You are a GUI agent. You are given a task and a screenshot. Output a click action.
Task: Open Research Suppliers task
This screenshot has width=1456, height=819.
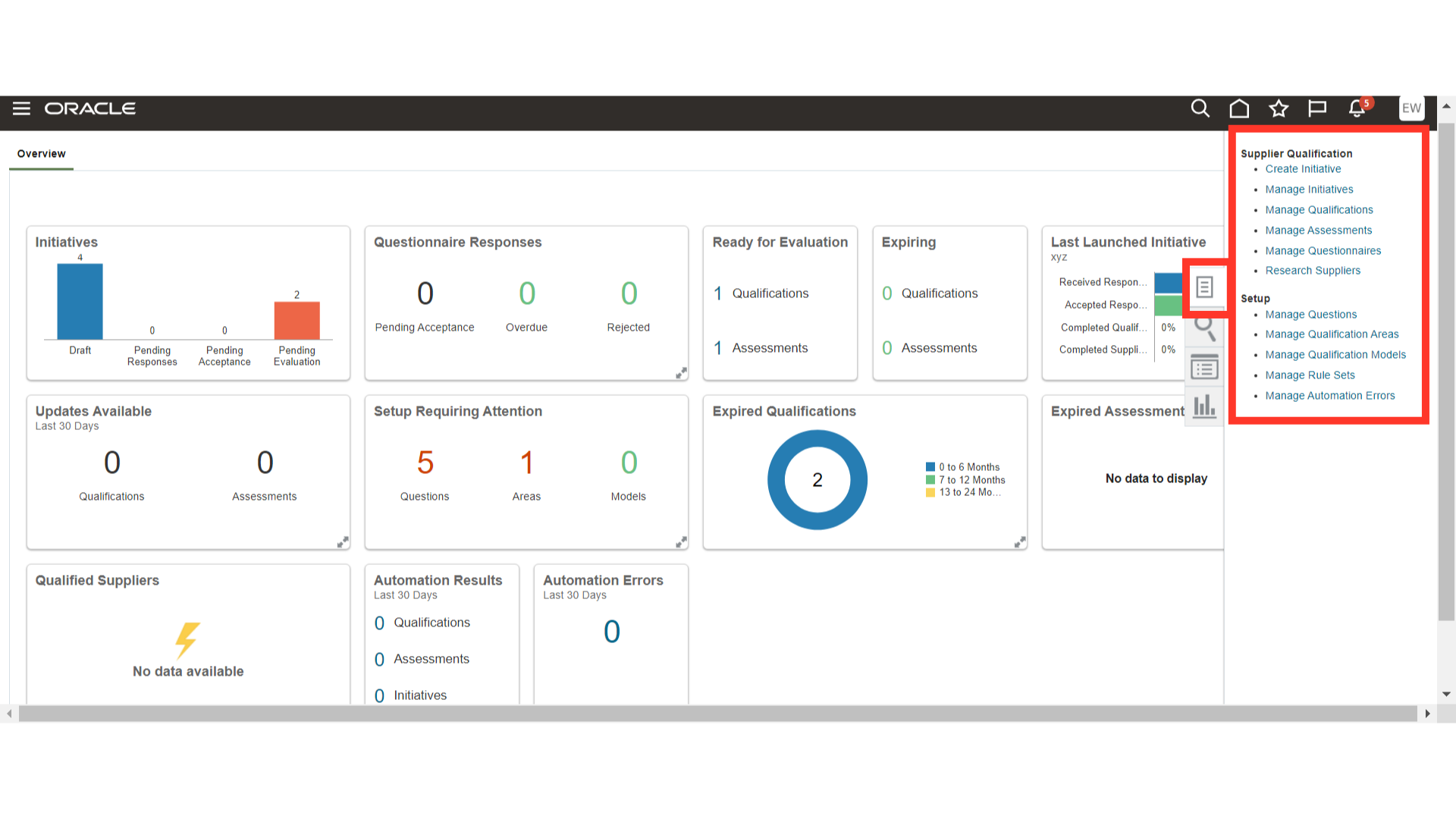click(x=1313, y=271)
